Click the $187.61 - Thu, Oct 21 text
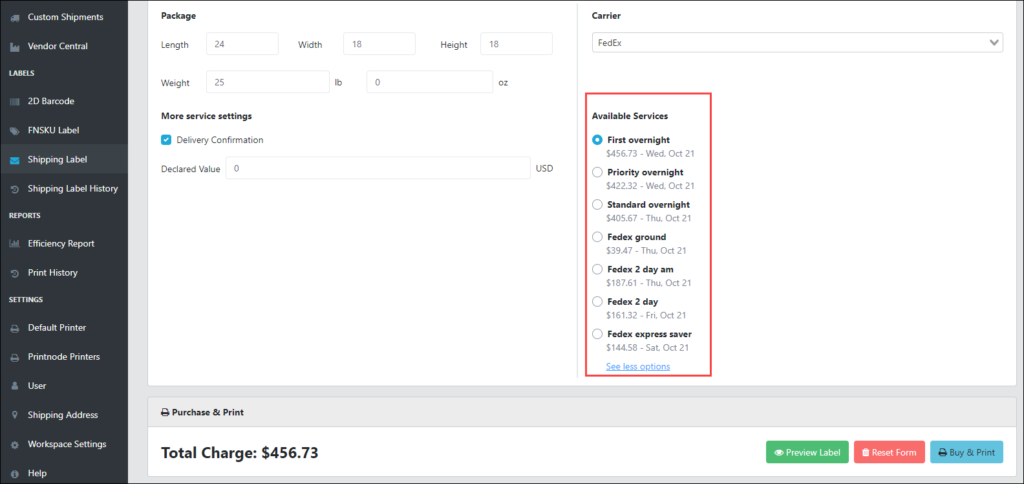Viewport: 1024px width, 484px height. pyautogui.click(x=648, y=283)
